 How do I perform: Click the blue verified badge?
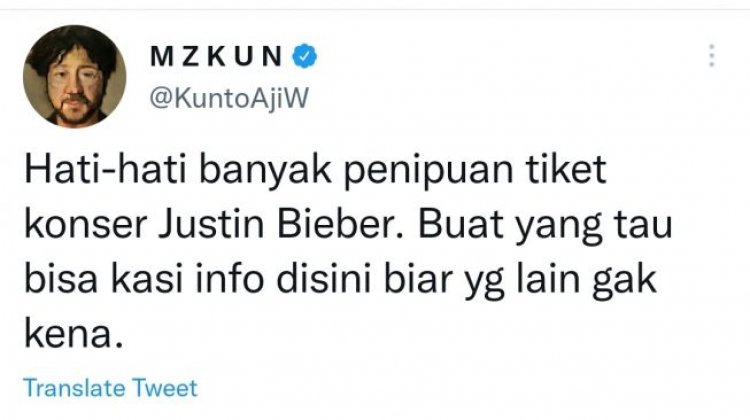point(305,55)
